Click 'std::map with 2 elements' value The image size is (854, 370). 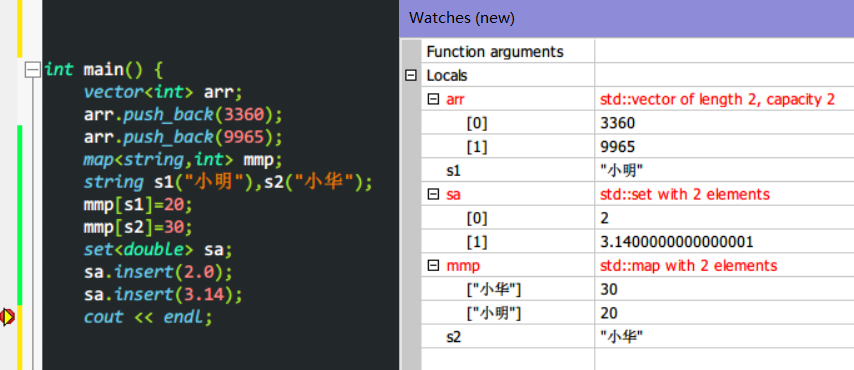[688, 265]
